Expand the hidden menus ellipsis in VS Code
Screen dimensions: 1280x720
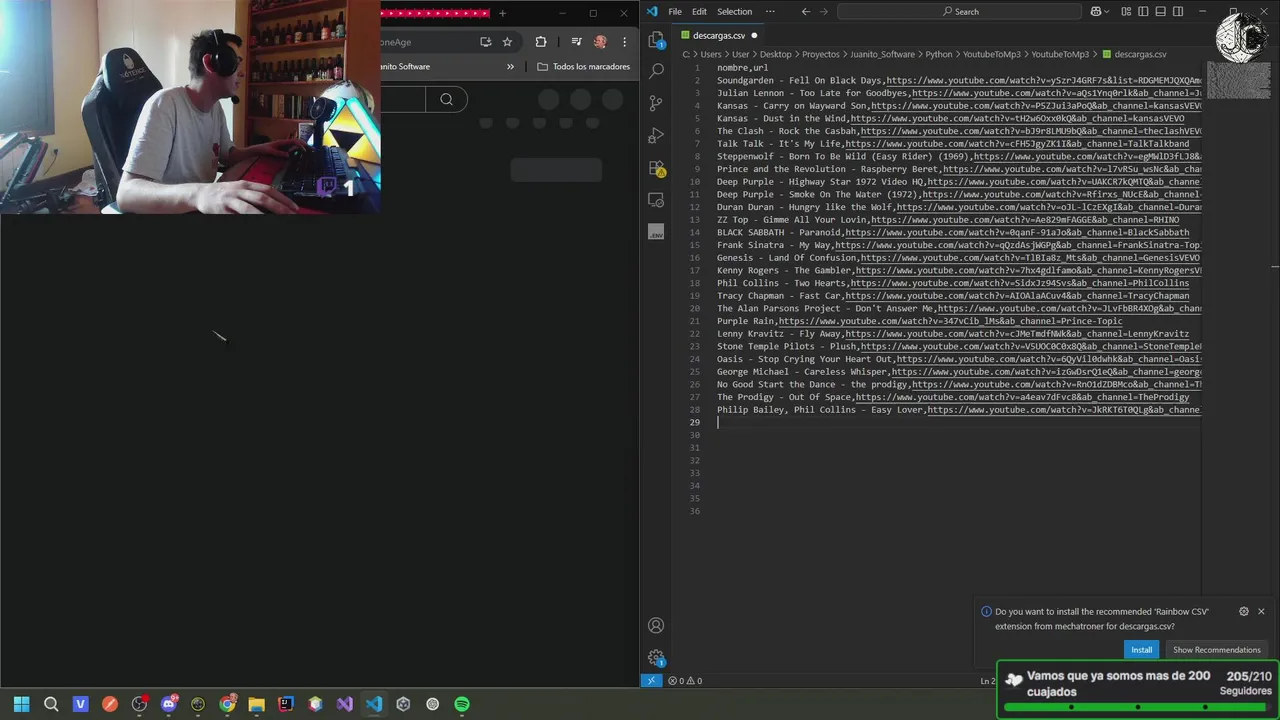[x=769, y=12]
